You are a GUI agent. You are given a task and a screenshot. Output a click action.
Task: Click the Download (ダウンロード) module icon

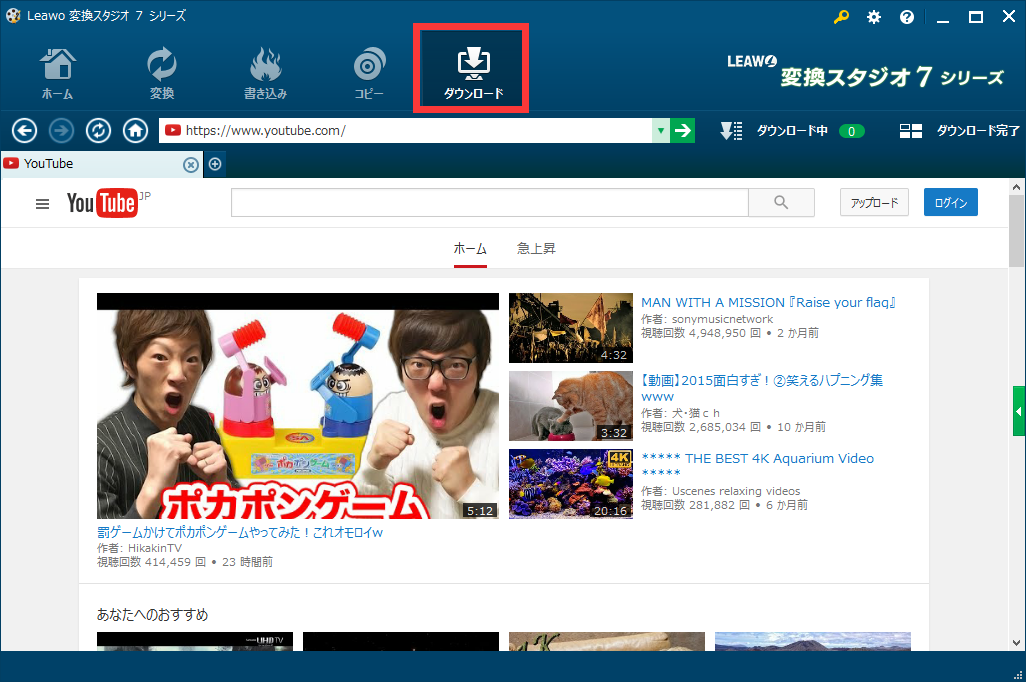[472, 70]
